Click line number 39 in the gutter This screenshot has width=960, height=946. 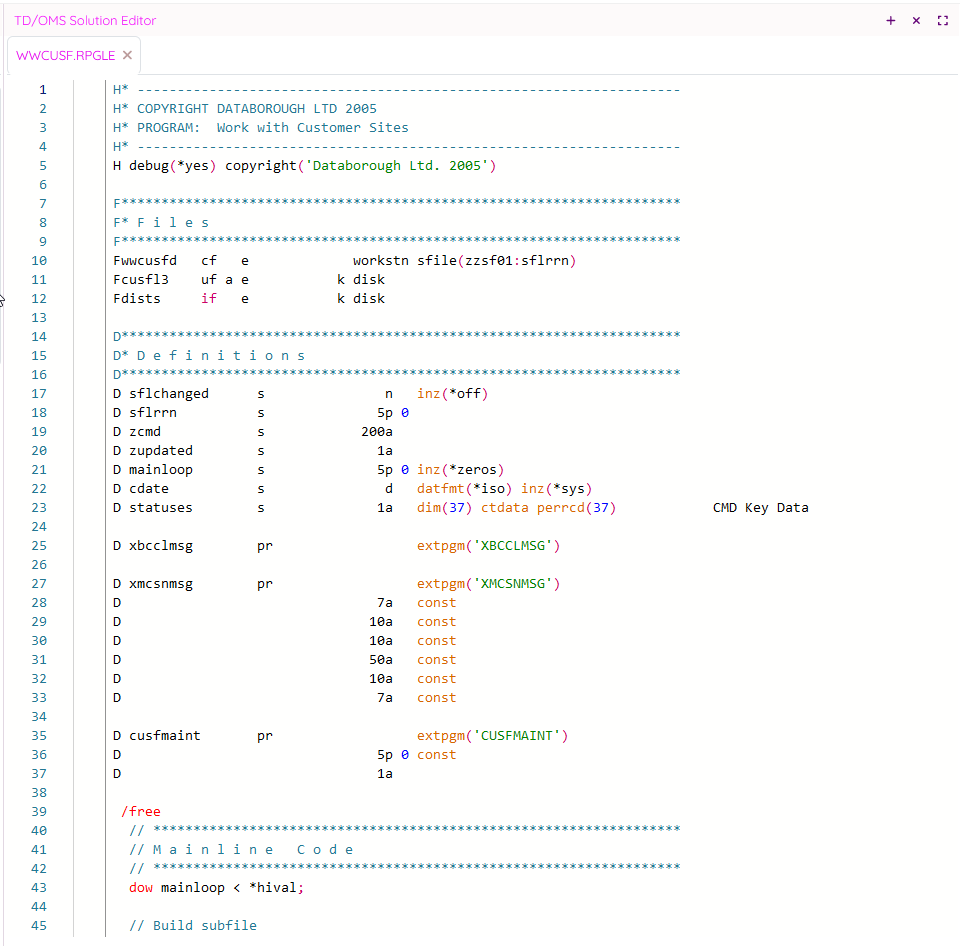point(39,811)
